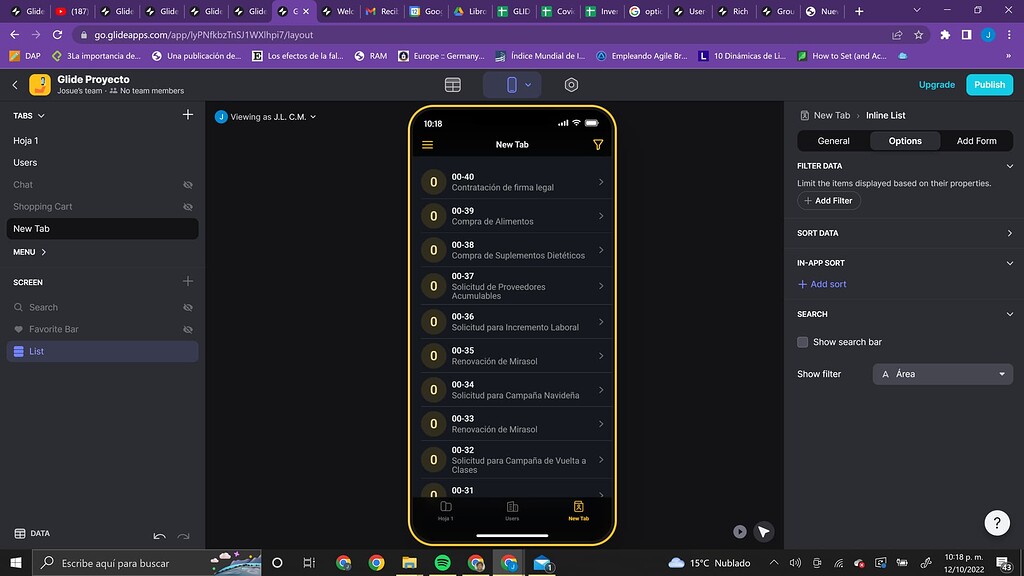
Task: Enable the Show search bar checkbox
Action: click(x=802, y=342)
